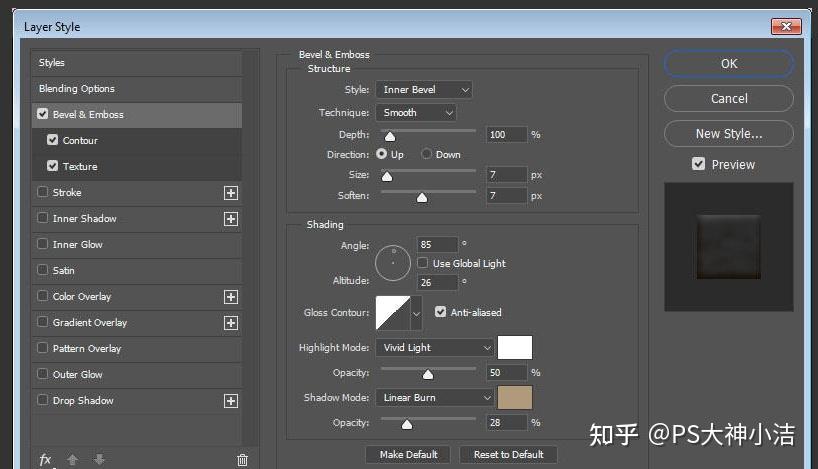Open the fx effects menu icon
The image size is (818, 469).
(45, 460)
